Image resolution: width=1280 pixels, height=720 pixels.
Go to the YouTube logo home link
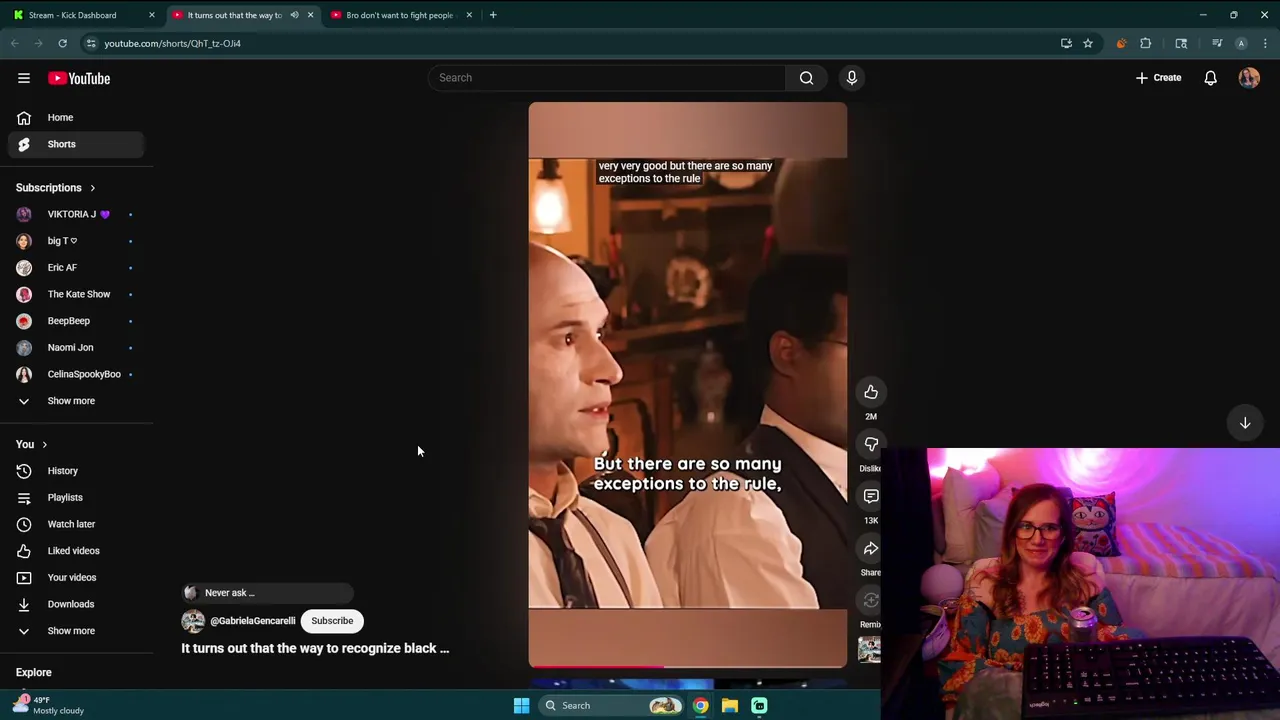coord(79,78)
